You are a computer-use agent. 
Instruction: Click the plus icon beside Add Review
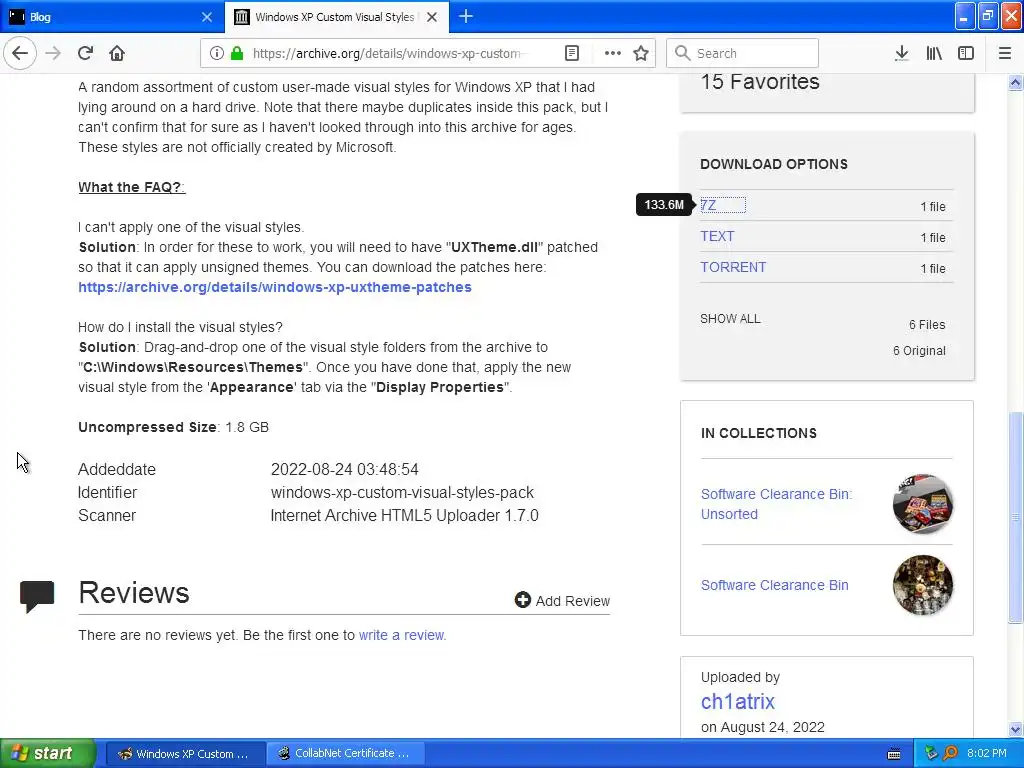[522, 600]
